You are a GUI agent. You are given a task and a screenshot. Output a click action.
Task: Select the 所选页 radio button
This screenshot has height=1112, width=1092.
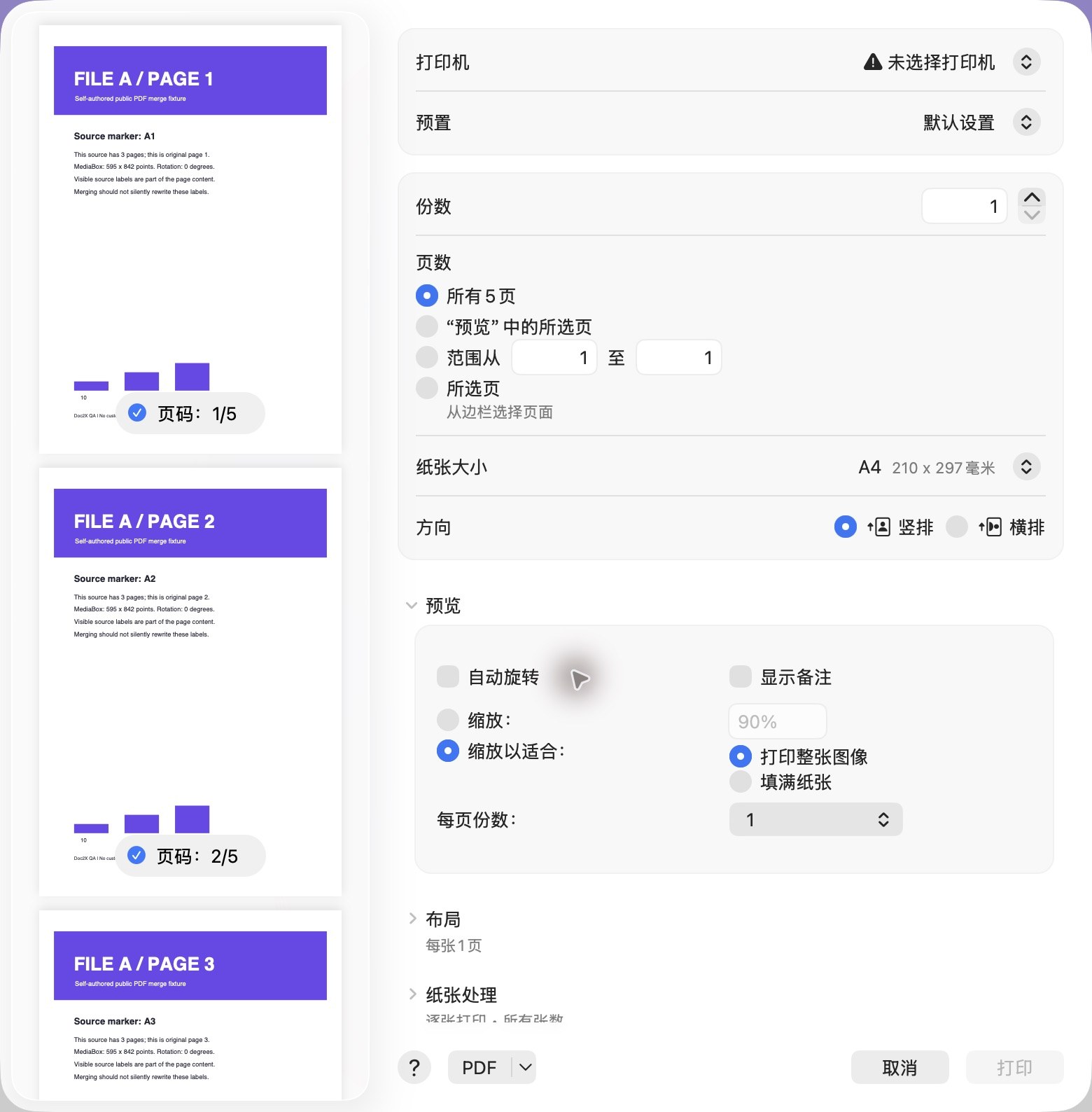(427, 388)
